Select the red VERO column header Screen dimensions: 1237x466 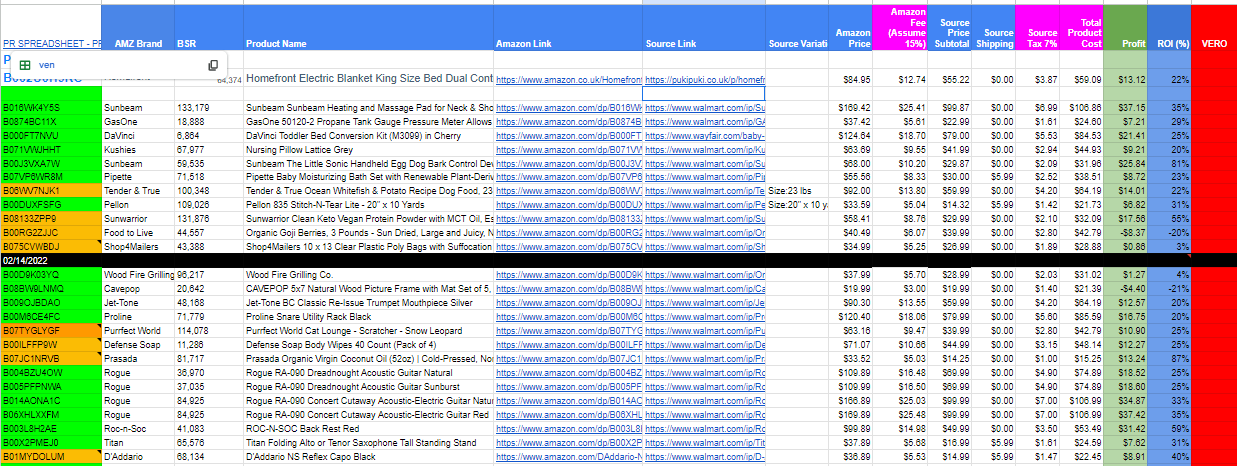[x=1214, y=28]
